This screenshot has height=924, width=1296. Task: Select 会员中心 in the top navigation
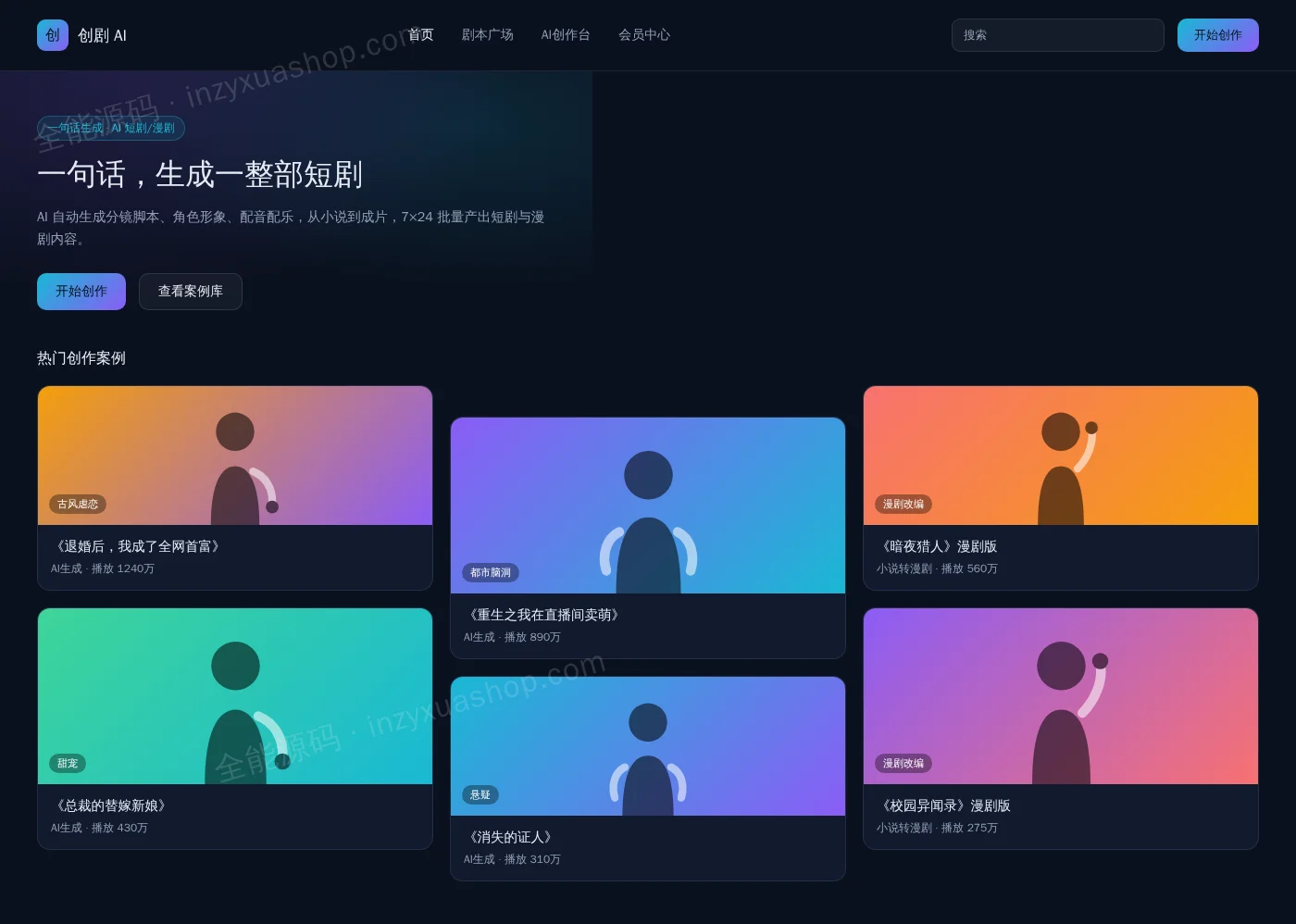click(x=644, y=35)
